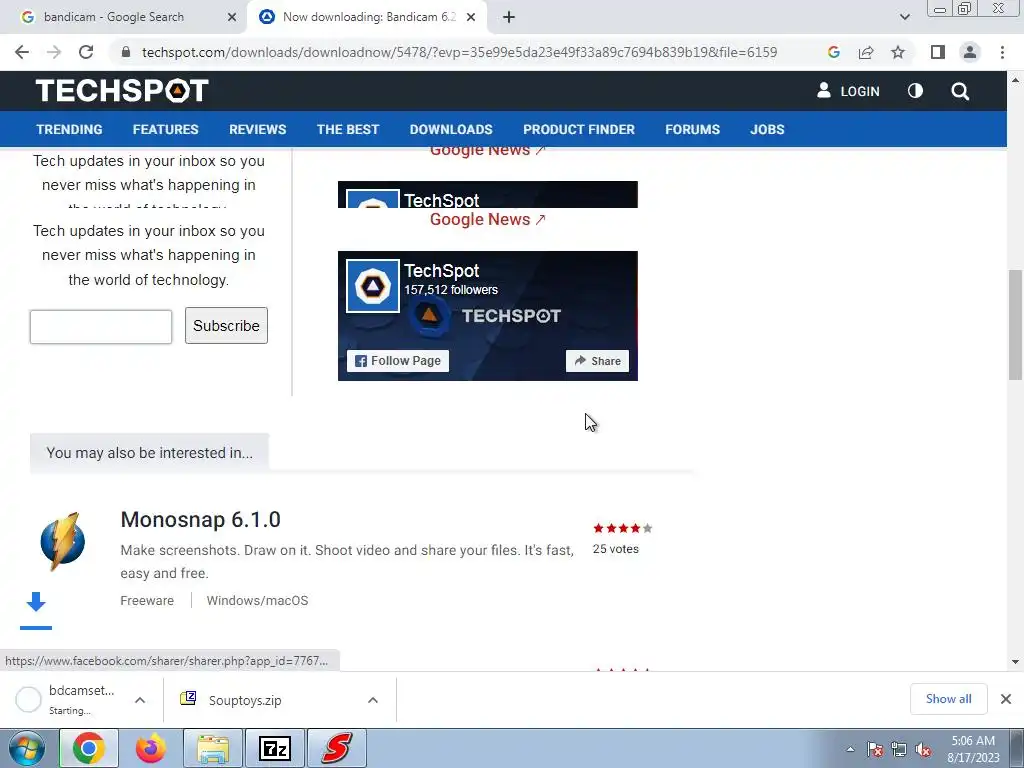Open the DOWNLOADS menu
This screenshot has height=768, width=1024.
[451, 129]
